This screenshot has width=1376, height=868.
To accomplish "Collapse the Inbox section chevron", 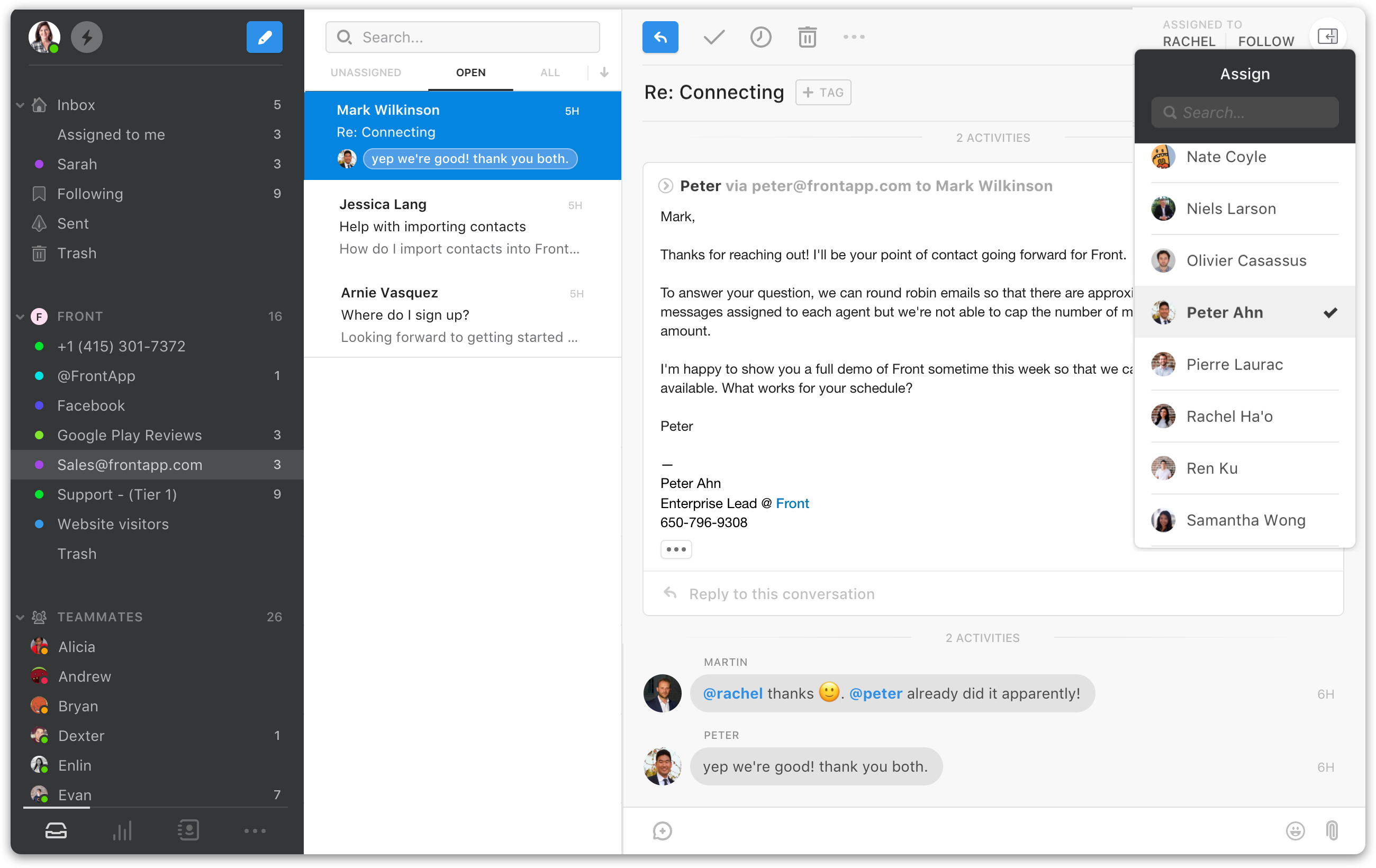I will pyautogui.click(x=21, y=105).
